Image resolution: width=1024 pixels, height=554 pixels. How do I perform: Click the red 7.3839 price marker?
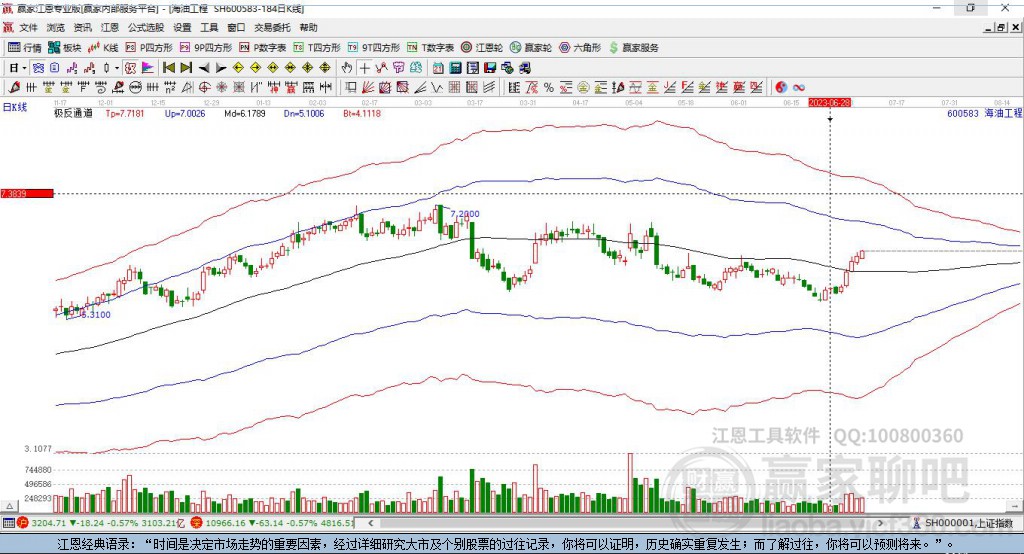pos(27,193)
